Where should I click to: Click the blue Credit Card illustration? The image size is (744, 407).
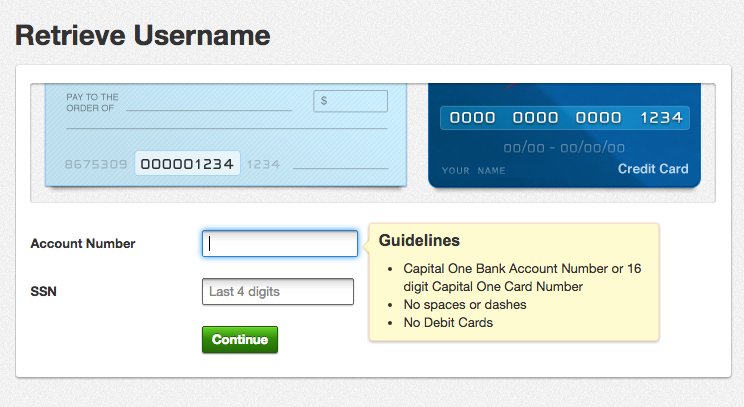pyautogui.click(x=564, y=135)
